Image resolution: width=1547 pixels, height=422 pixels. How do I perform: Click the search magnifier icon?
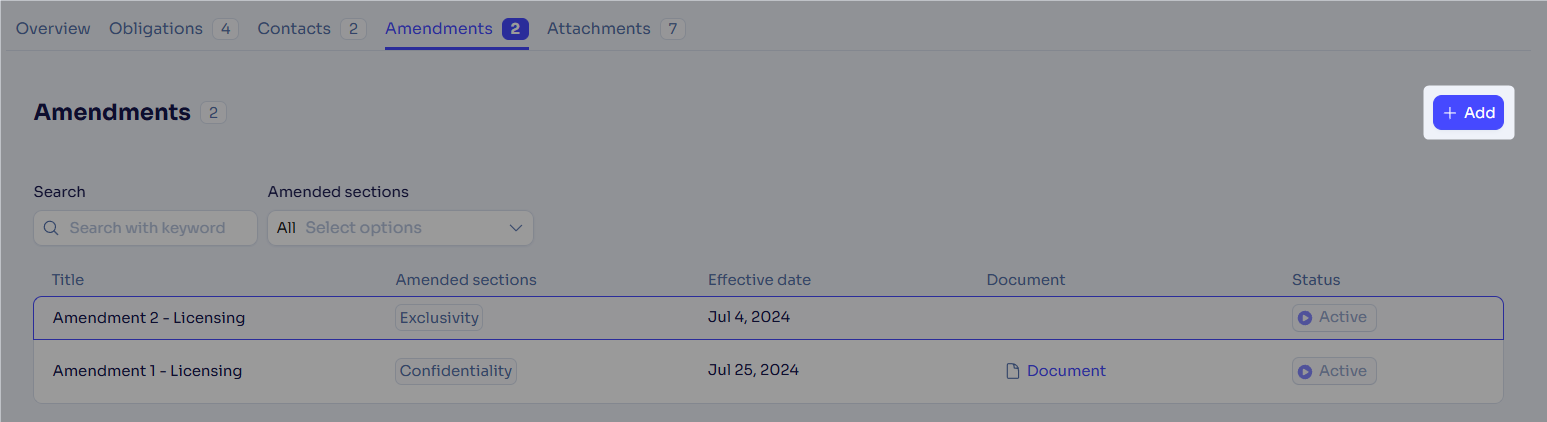(51, 228)
